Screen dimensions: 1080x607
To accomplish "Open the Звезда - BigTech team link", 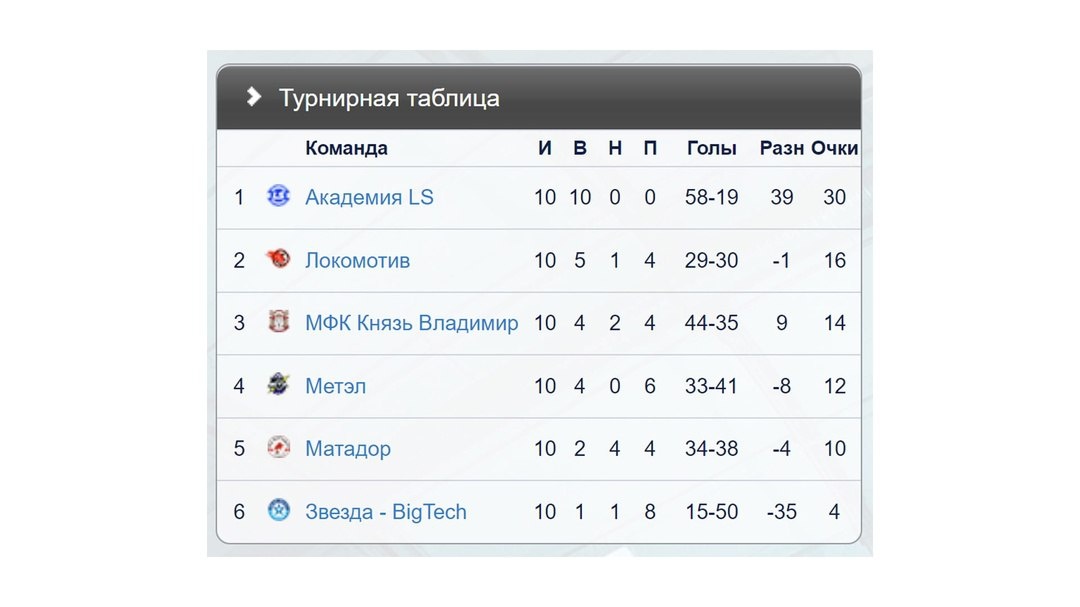I will point(386,512).
